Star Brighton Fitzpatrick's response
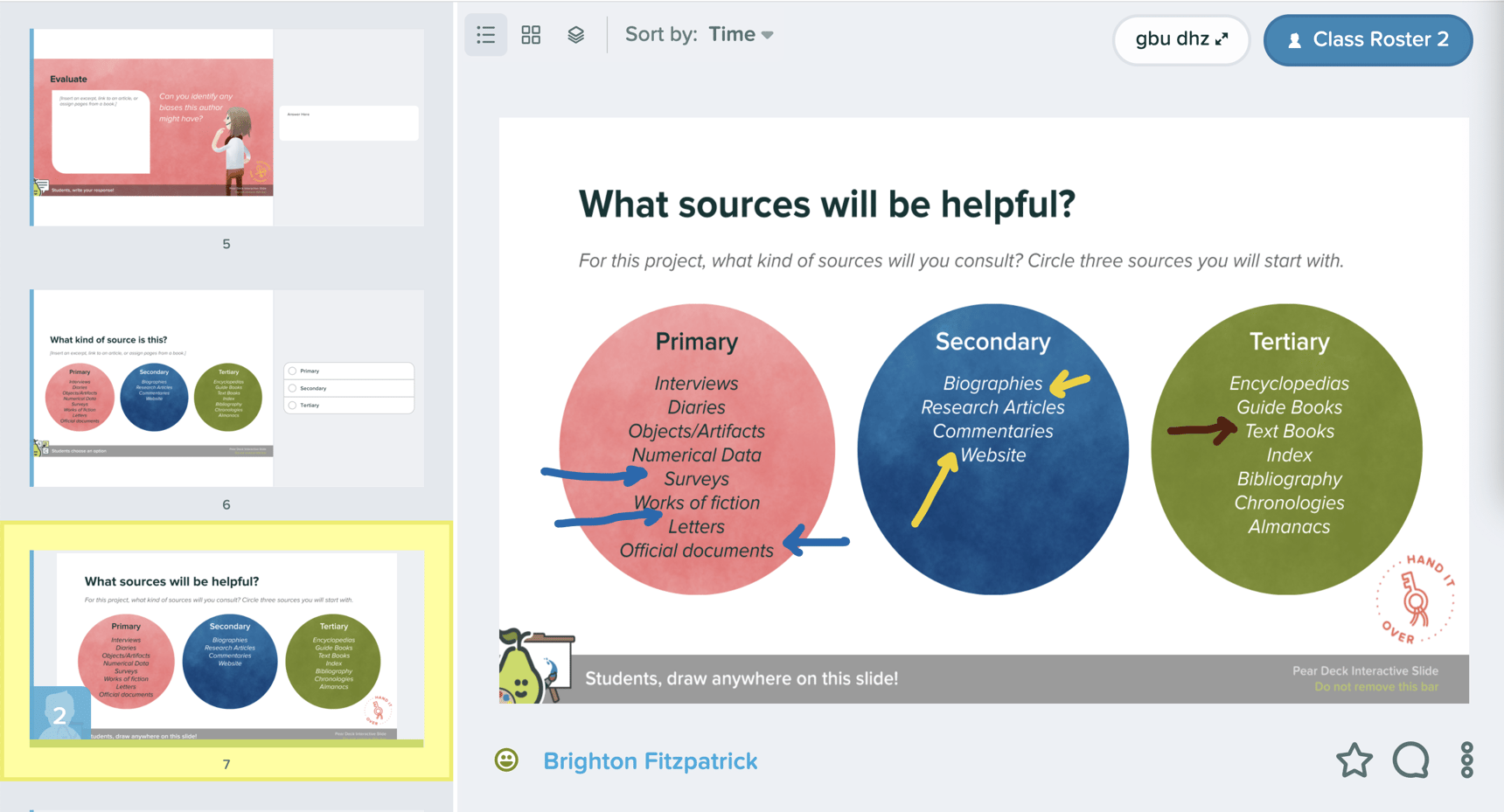Viewport: 1504px width, 812px height. (x=1354, y=760)
